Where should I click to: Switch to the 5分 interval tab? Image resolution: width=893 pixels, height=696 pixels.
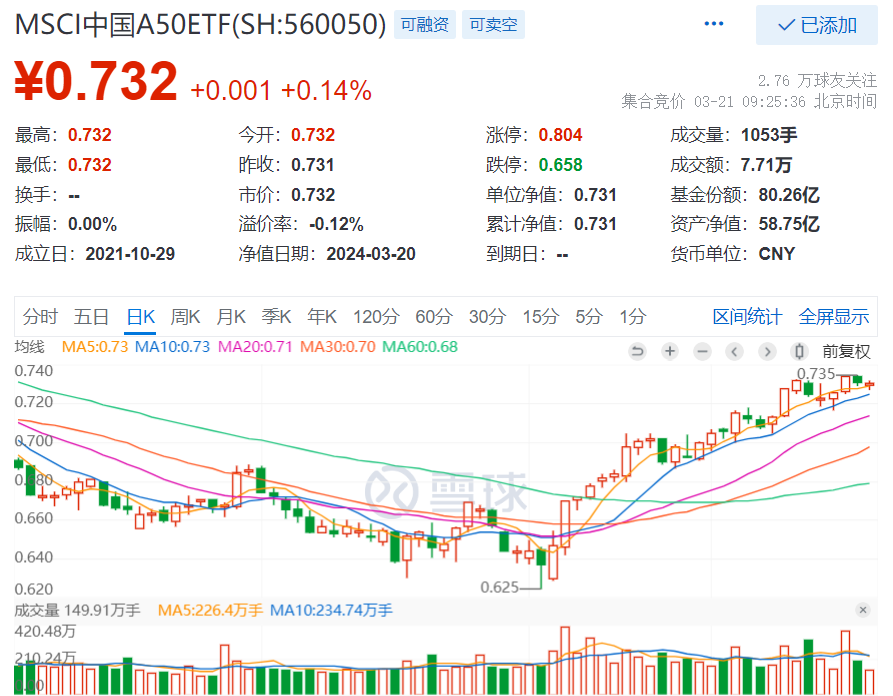(x=589, y=316)
